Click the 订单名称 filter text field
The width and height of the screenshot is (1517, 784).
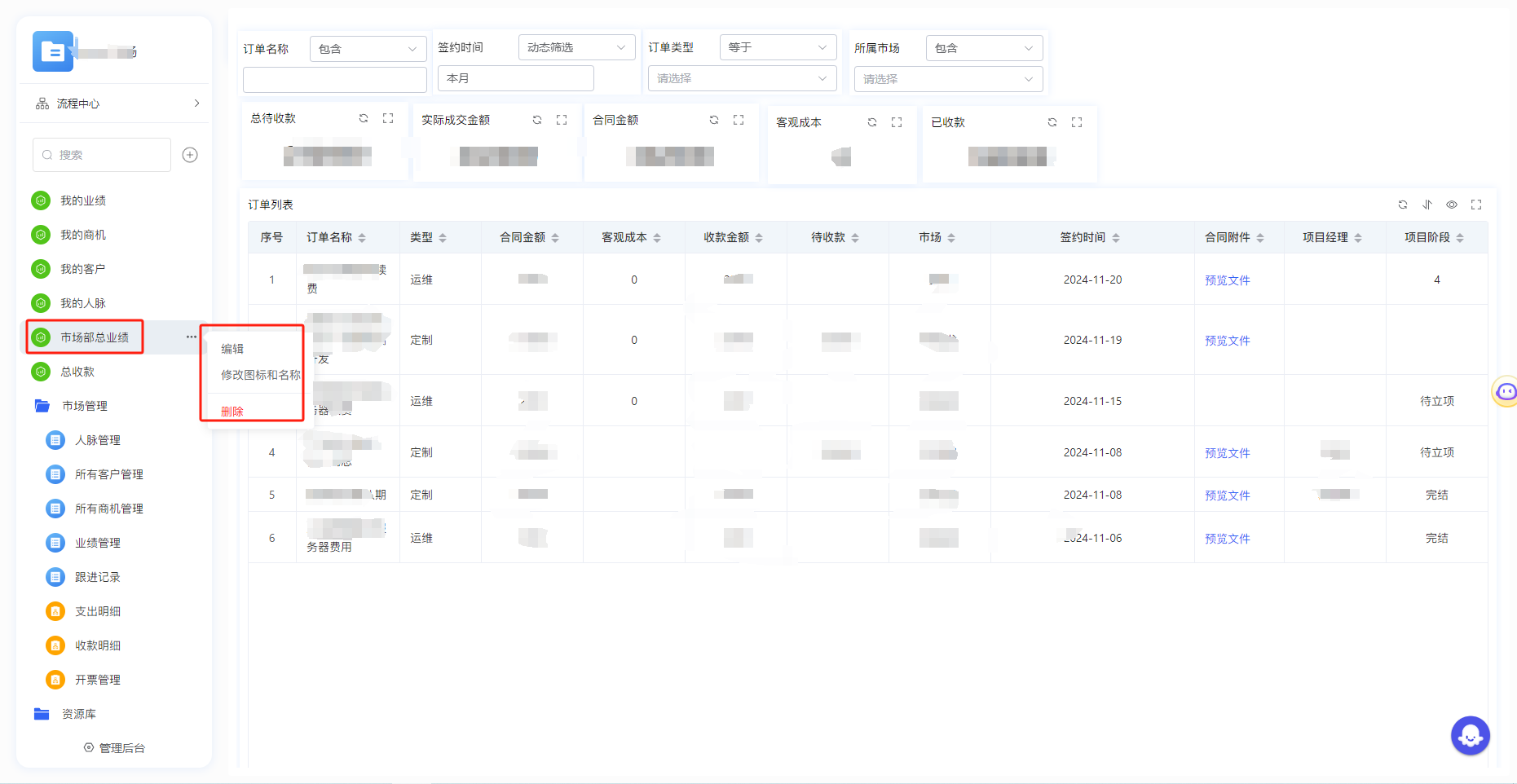[334, 79]
